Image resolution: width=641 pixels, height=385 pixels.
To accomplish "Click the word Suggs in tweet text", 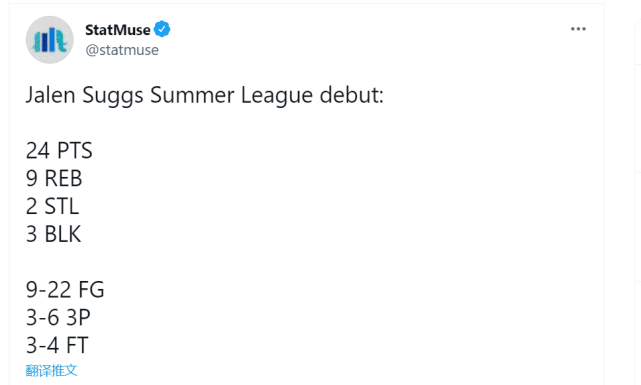I will pos(113,96).
